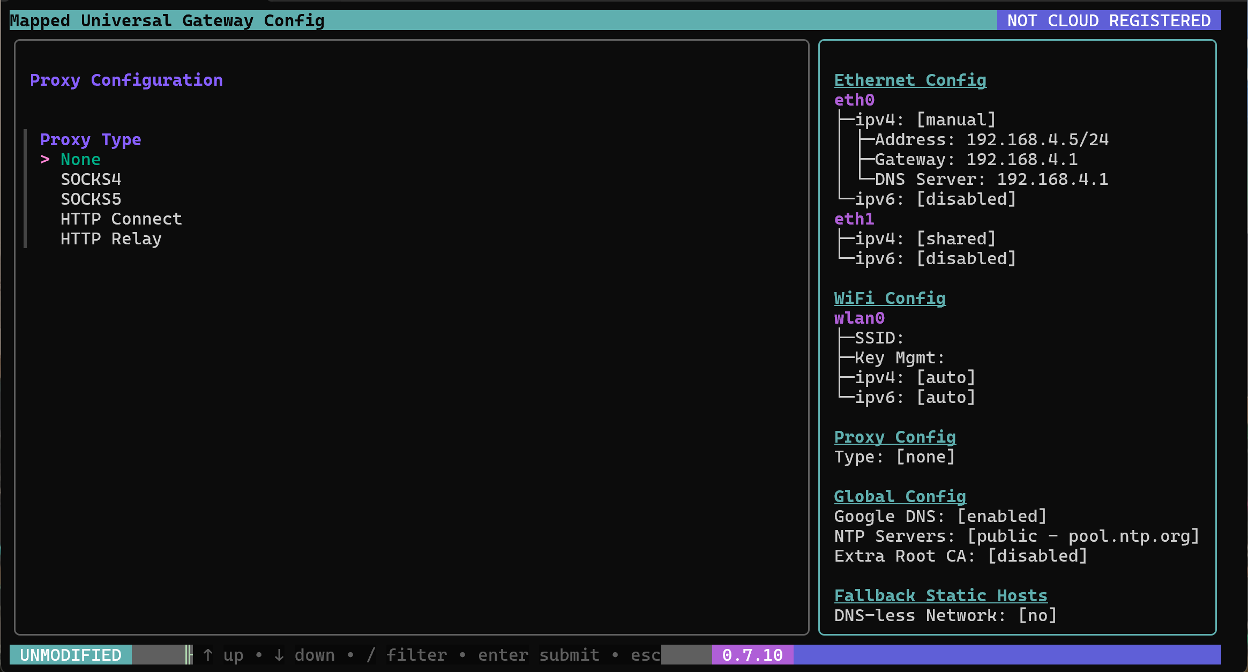
Task: Click the / filter key hint
Action: (x=406, y=655)
